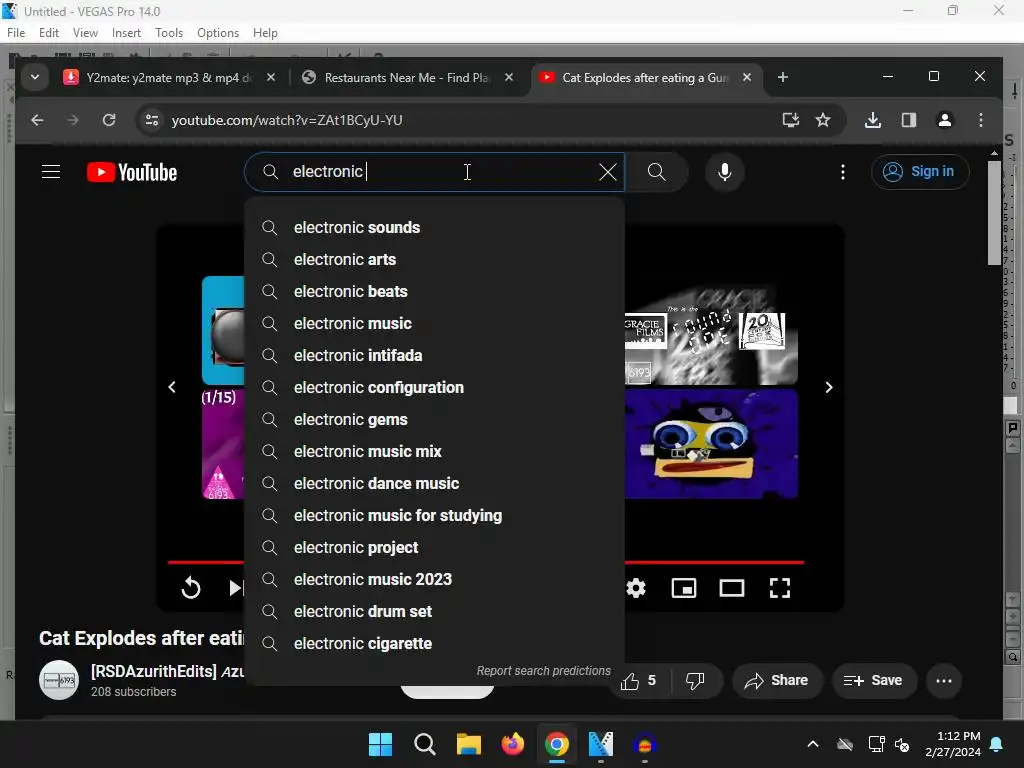Save video to playlist

coord(874,680)
